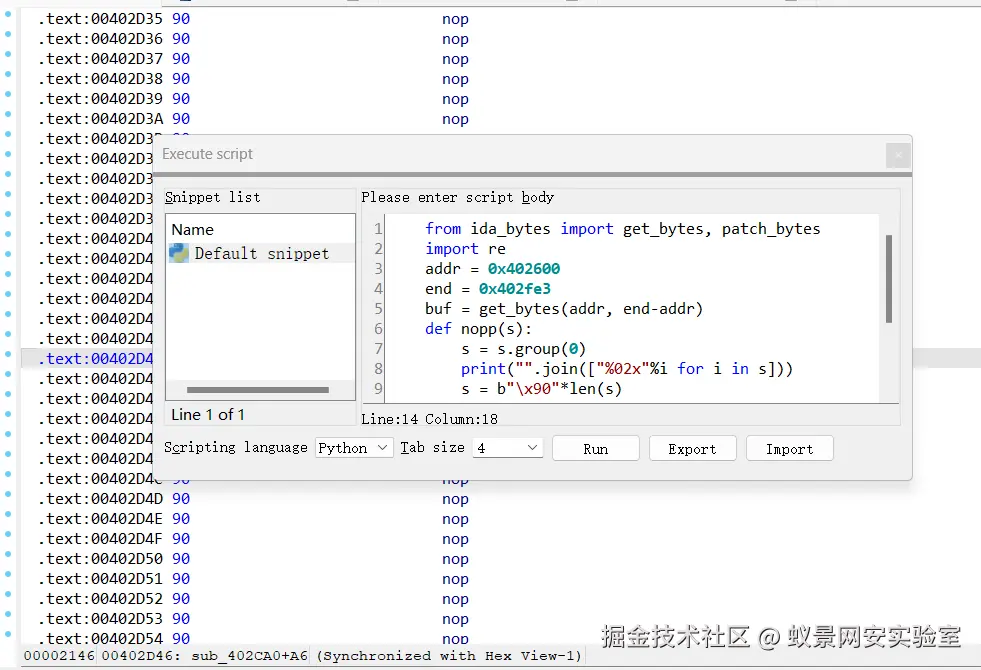
Task: Click the Line:14 Column:18 status label
Action: click(430, 419)
